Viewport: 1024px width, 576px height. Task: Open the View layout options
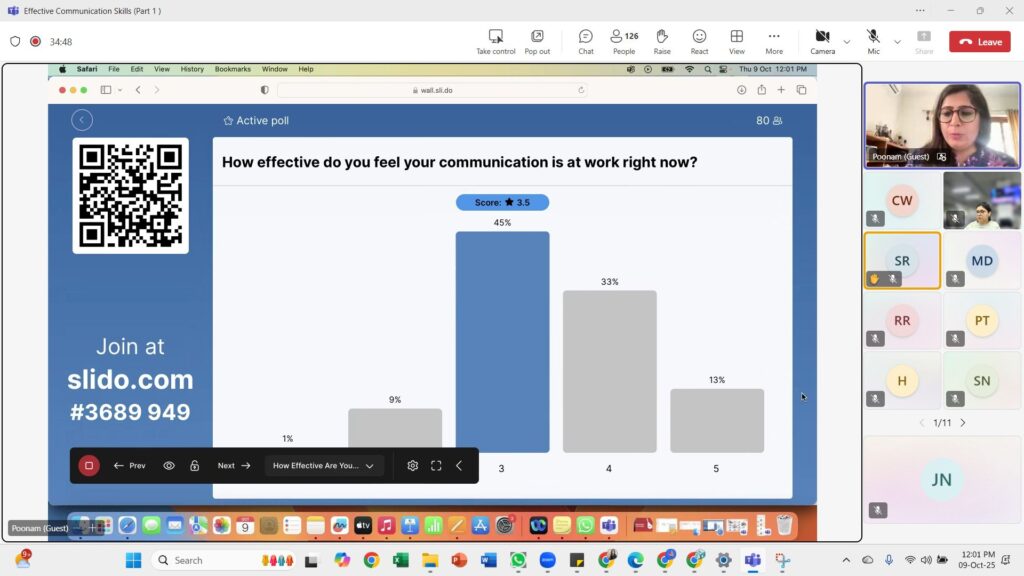pyautogui.click(x=737, y=41)
